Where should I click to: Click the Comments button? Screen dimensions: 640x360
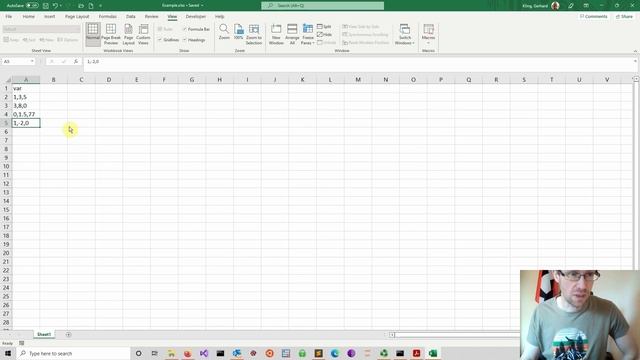[x=594, y=17]
